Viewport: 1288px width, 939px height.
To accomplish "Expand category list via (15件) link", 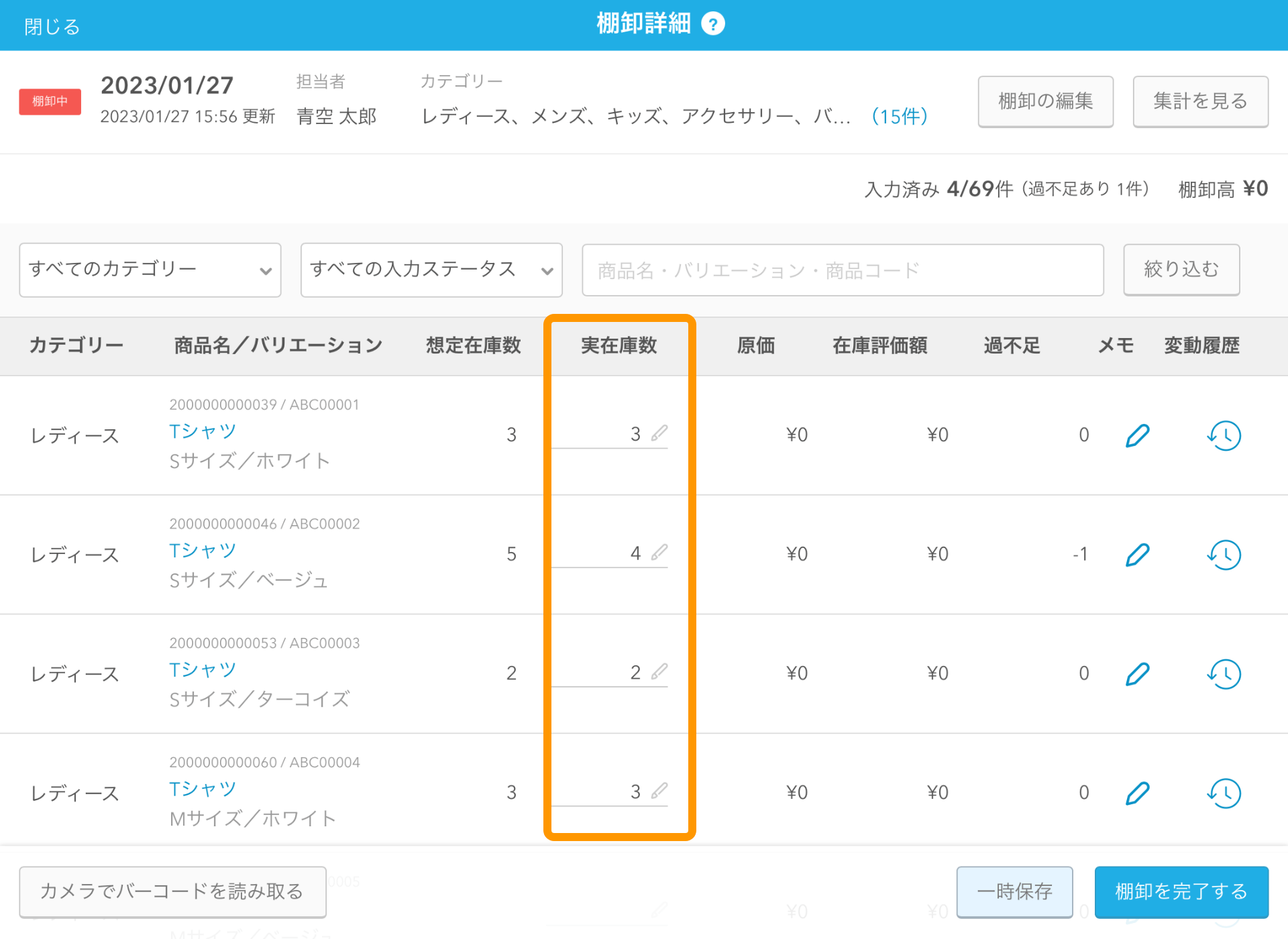I will click(x=899, y=117).
